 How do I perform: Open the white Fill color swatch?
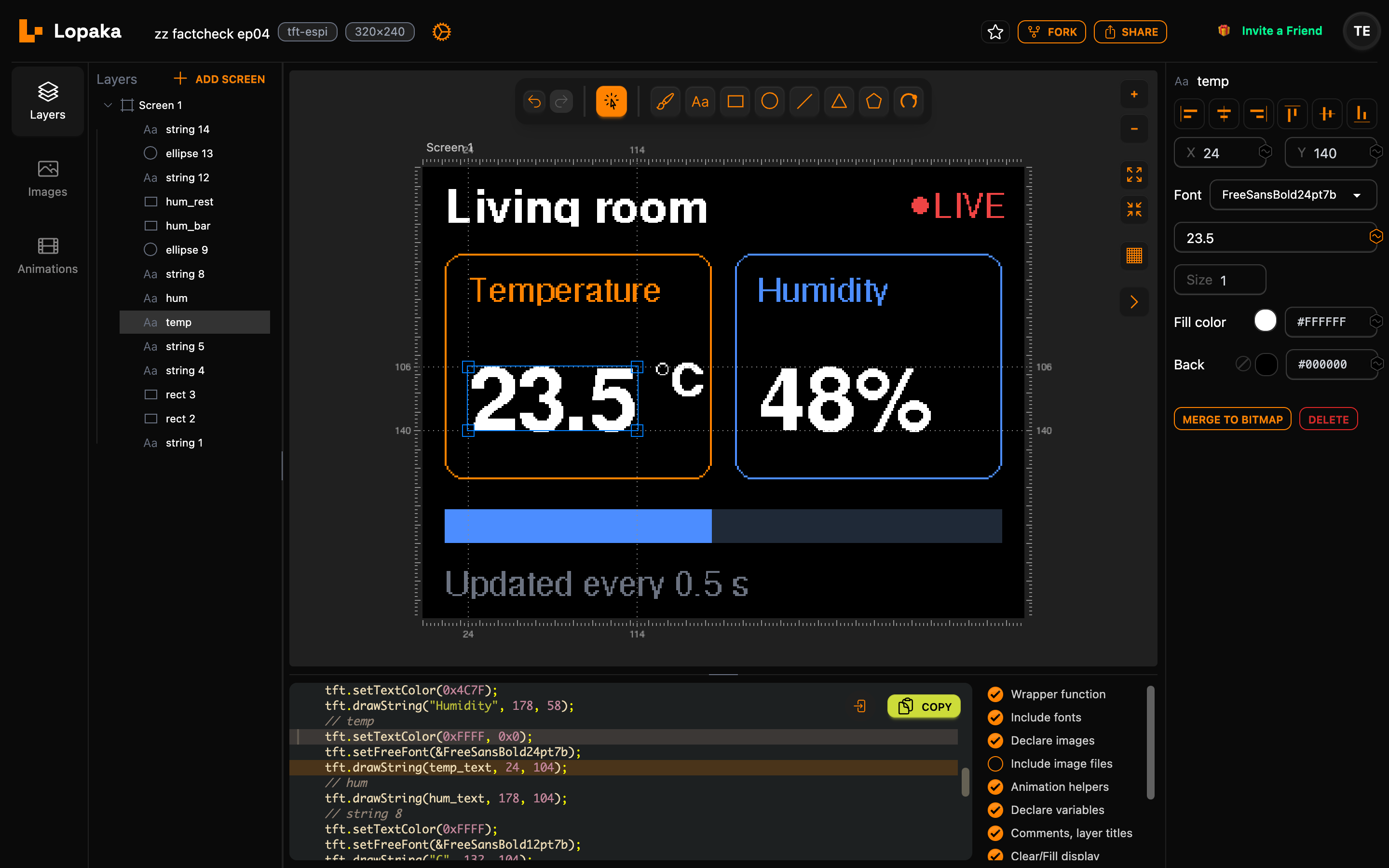pos(1265,321)
